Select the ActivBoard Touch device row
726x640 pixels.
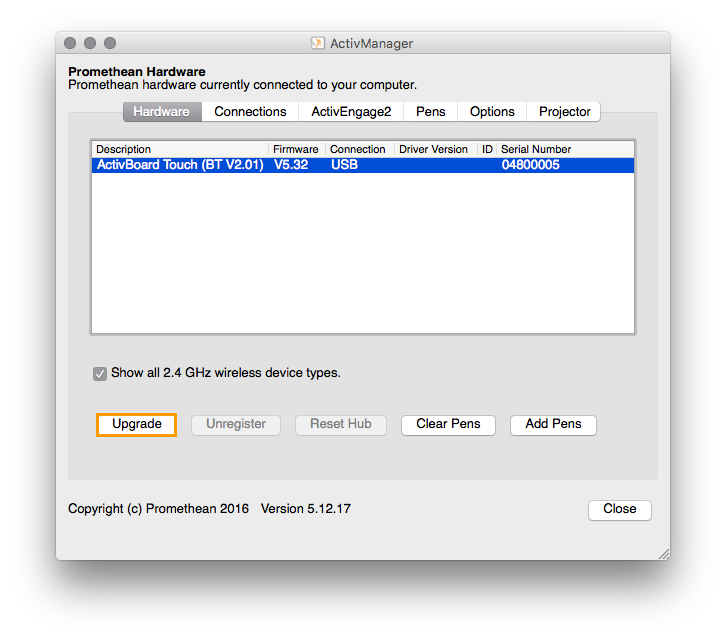click(x=362, y=166)
